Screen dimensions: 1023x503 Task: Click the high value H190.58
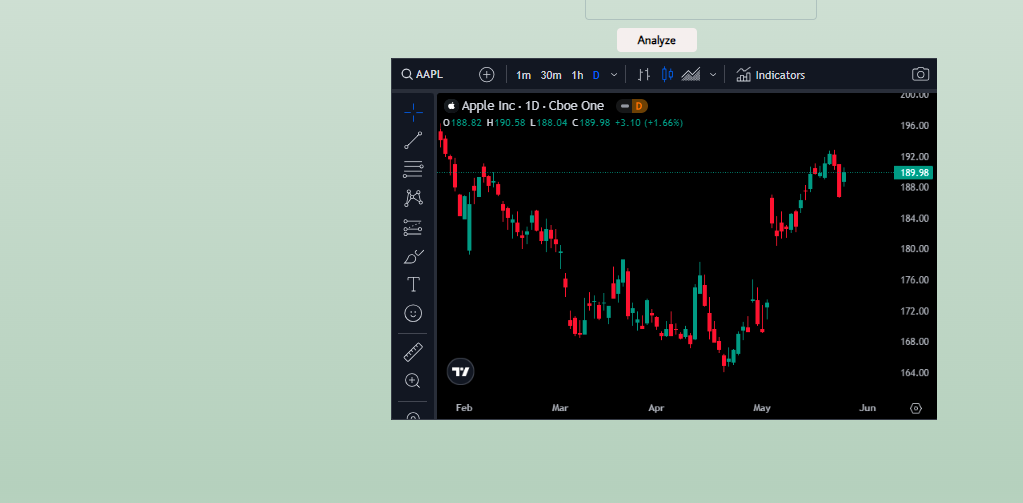click(x=506, y=123)
